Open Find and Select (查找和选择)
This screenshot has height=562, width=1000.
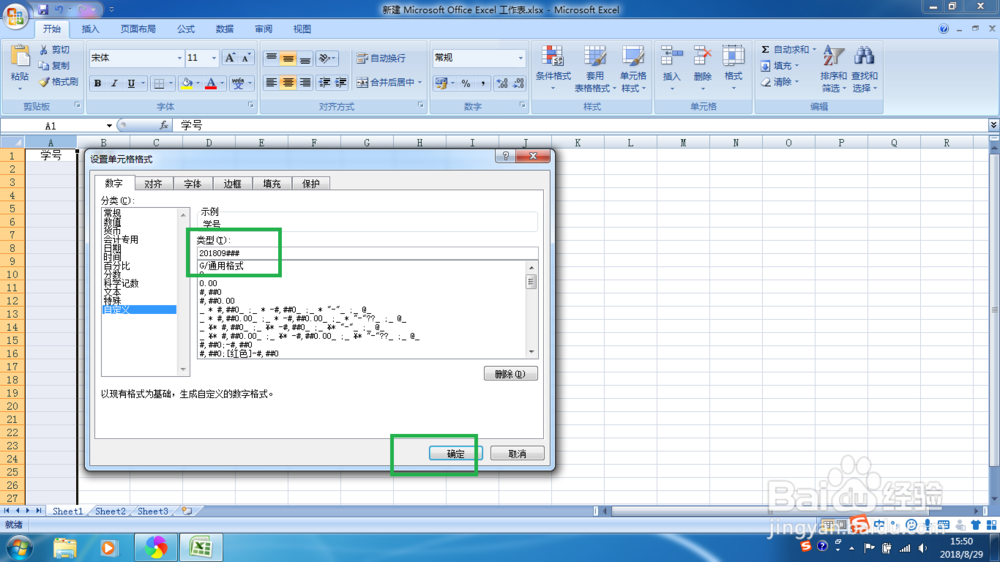[864, 68]
